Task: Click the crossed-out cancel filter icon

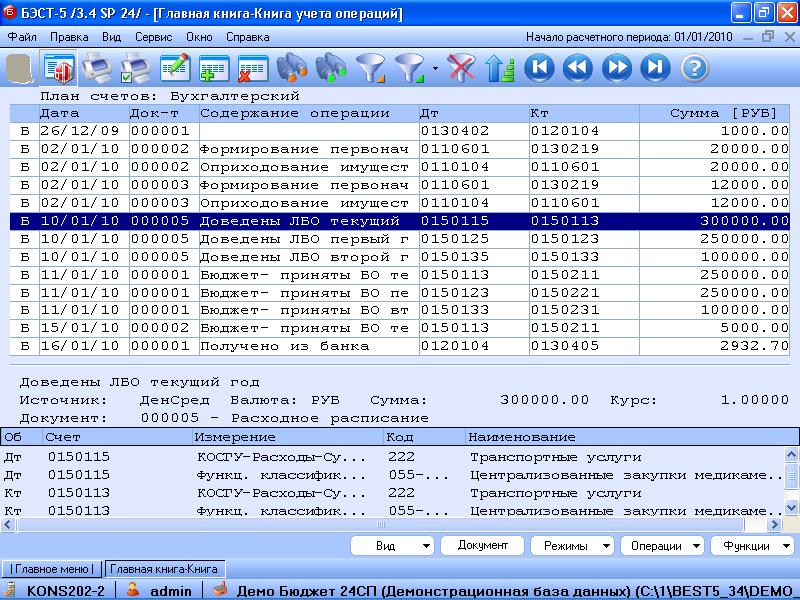Action: (x=460, y=68)
